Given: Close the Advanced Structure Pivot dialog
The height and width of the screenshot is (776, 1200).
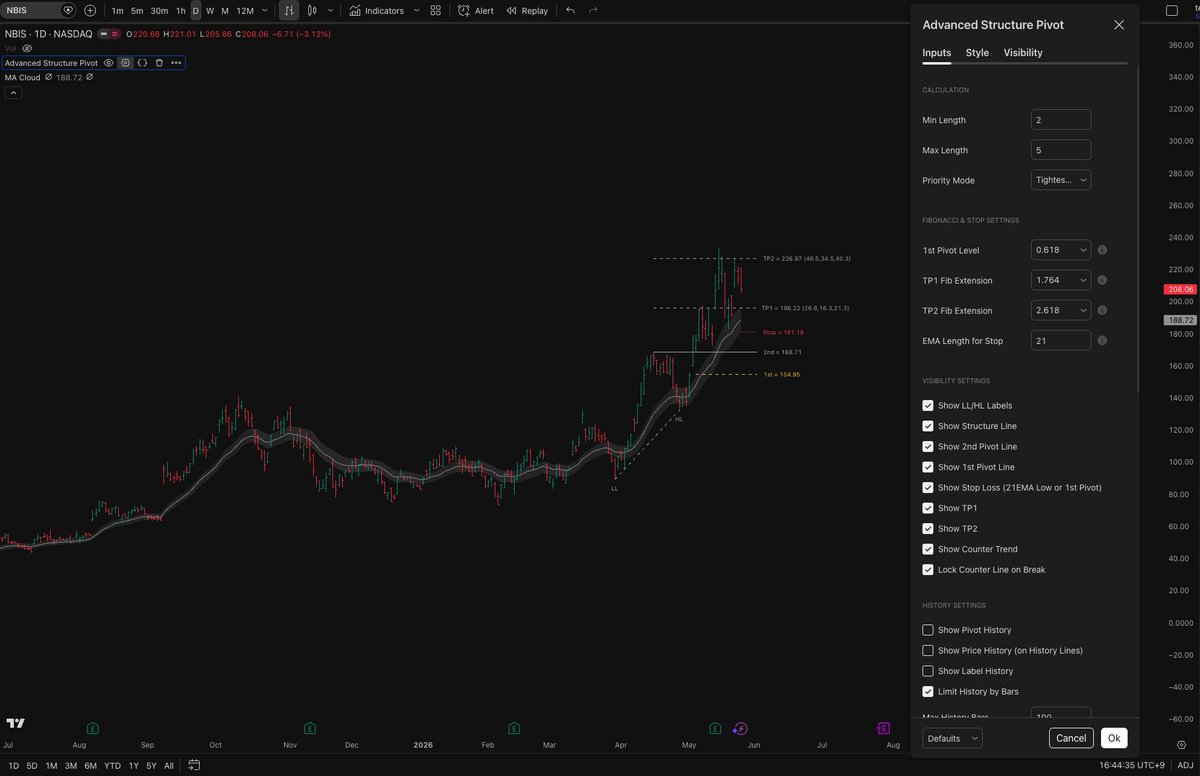Looking at the screenshot, I should (1119, 25).
